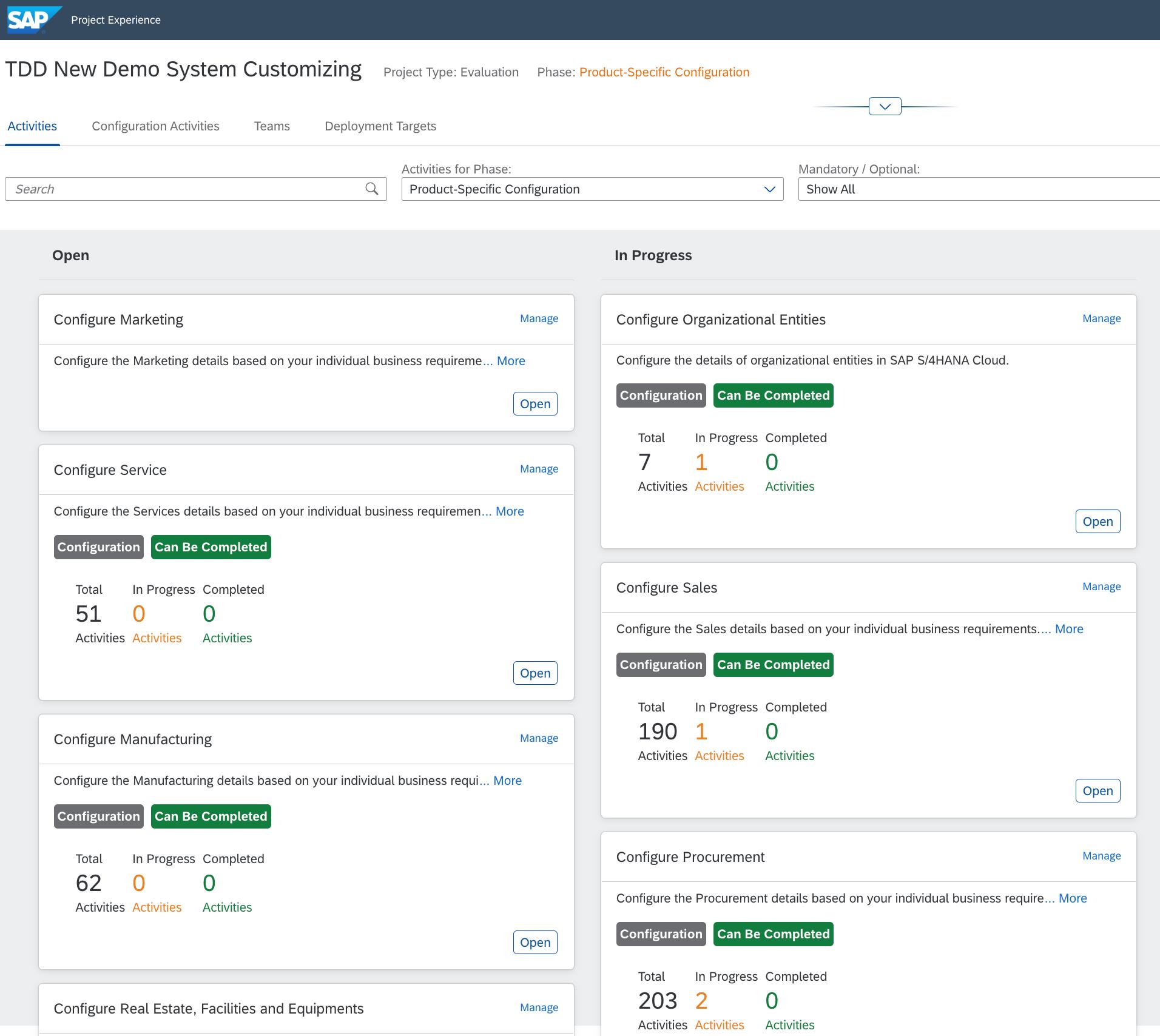Click the 203 total activities count
1160x1036 pixels.
(x=658, y=1001)
